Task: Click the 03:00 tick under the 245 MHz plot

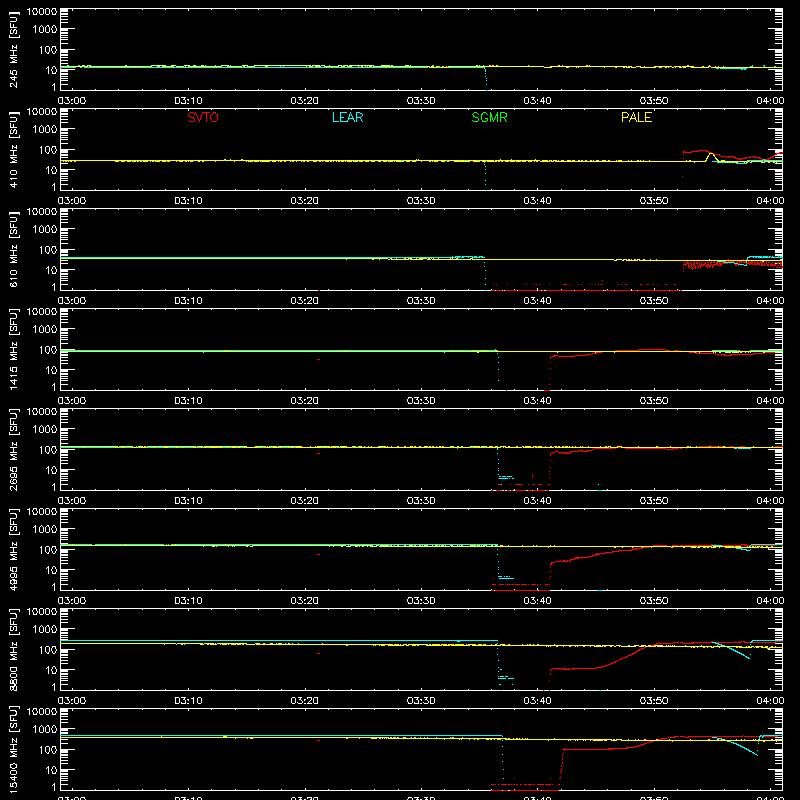Action: [x=72, y=101]
